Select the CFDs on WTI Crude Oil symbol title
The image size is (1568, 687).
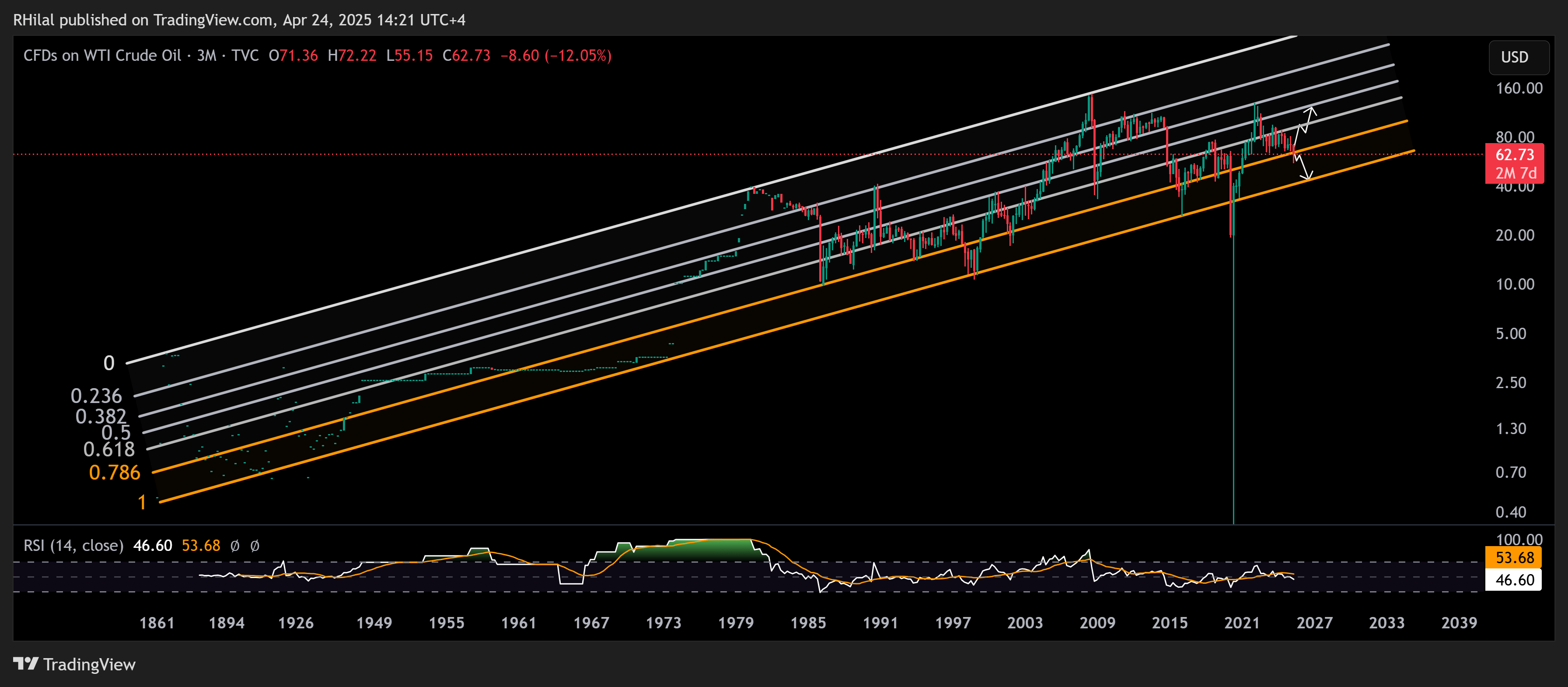point(104,55)
